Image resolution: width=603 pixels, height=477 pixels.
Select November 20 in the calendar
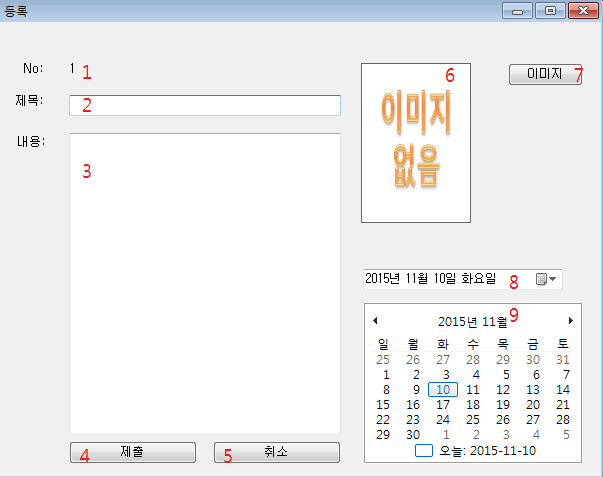(533, 404)
